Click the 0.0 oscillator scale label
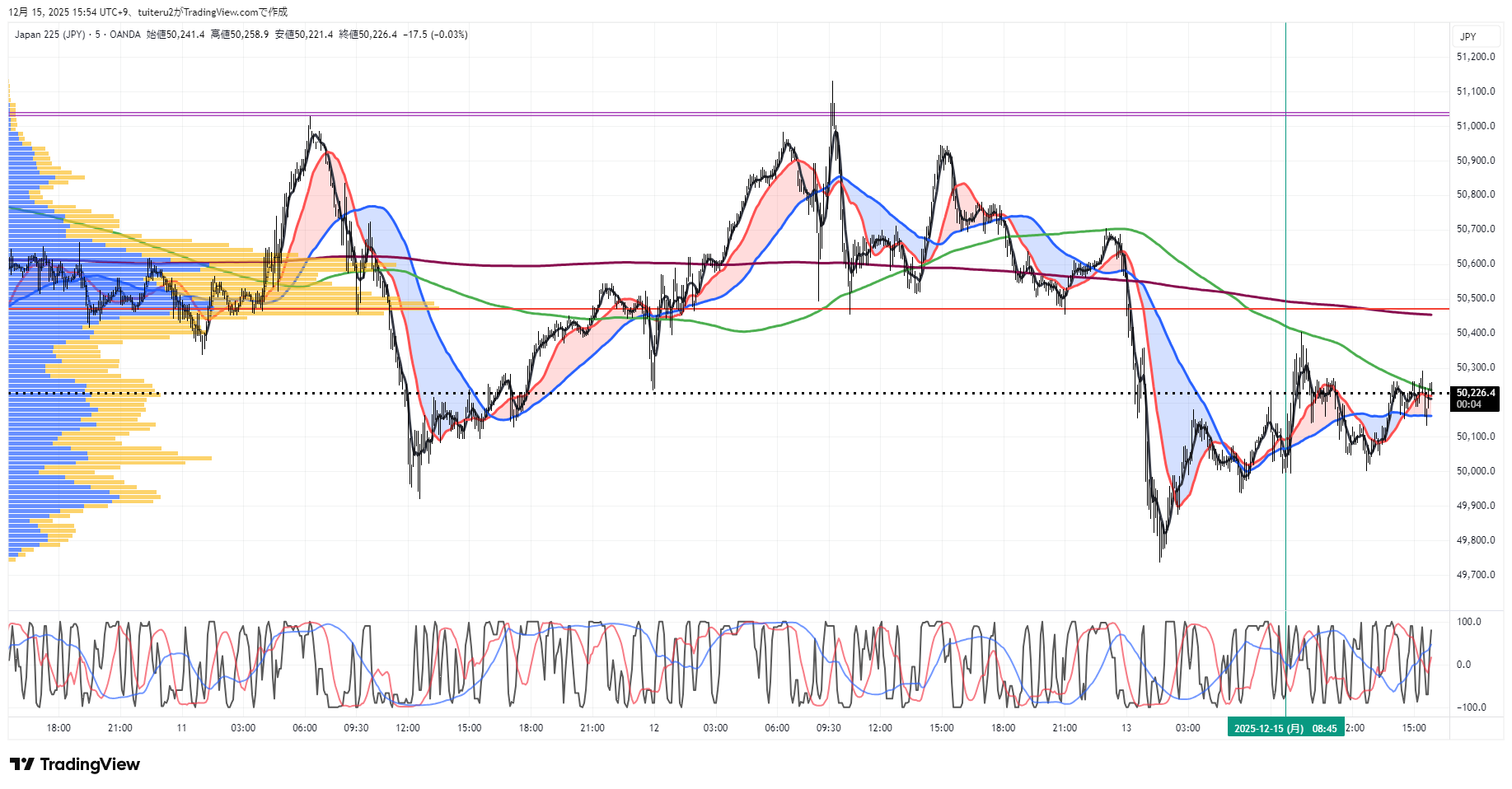This screenshot has width=1512, height=789. 1463,665
